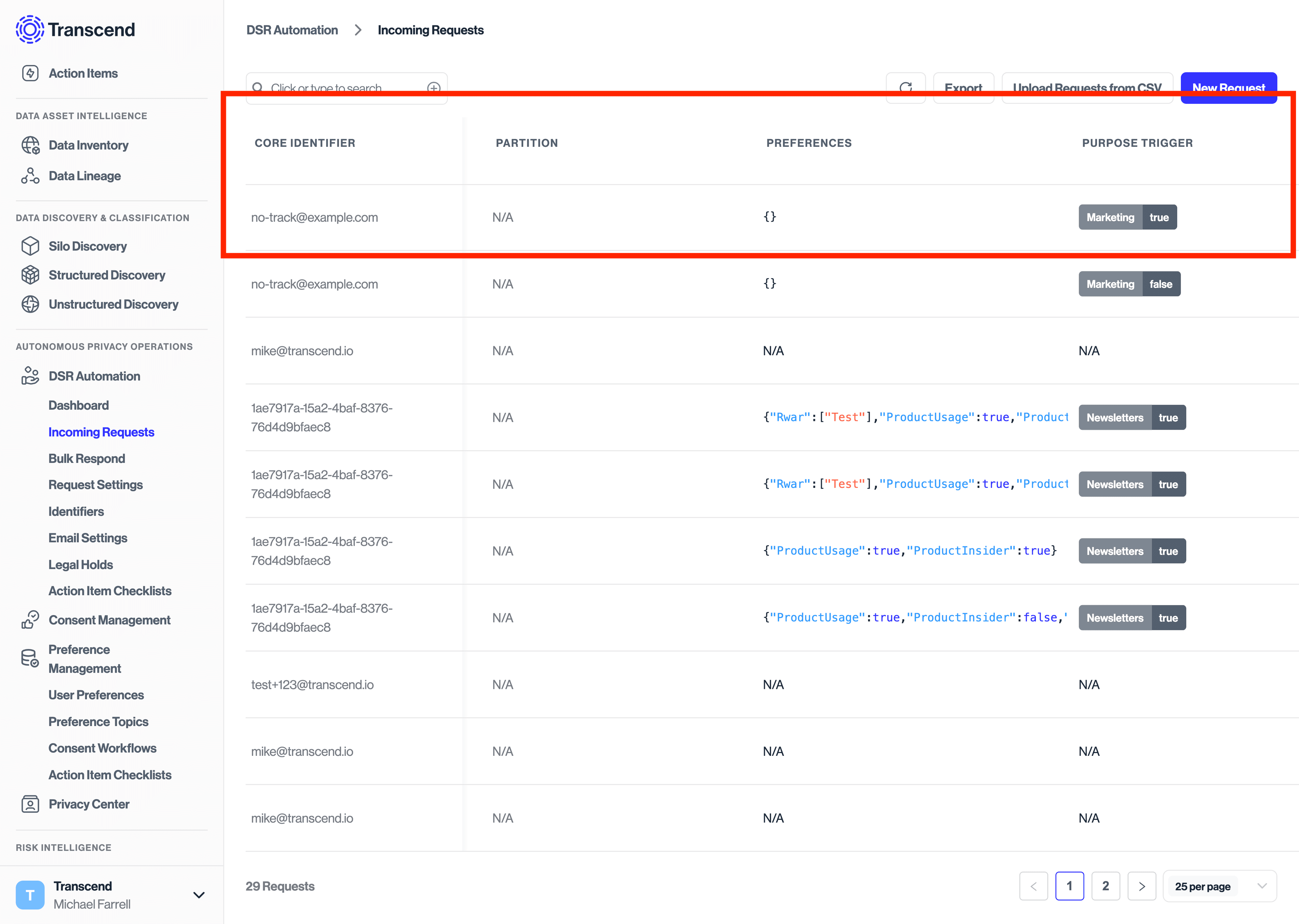The width and height of the screenshot is (1299, 924).
Task: Select the Data Inventory globe icon
Action: (x=30, y=145)
